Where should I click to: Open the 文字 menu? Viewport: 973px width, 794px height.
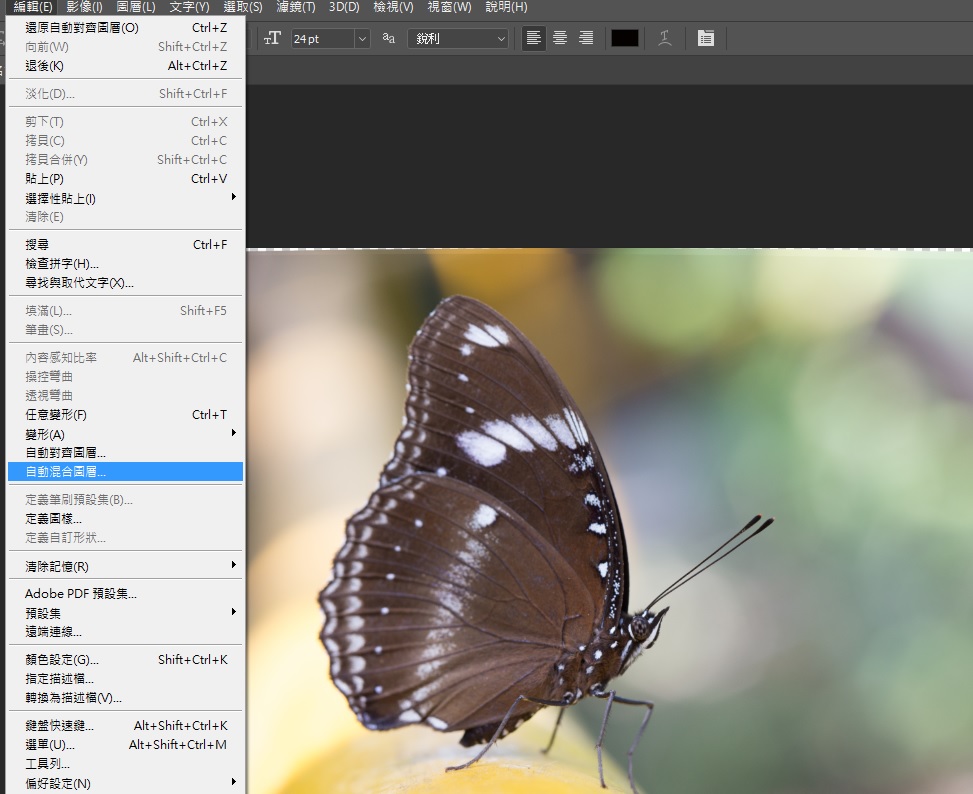point(189,7)
